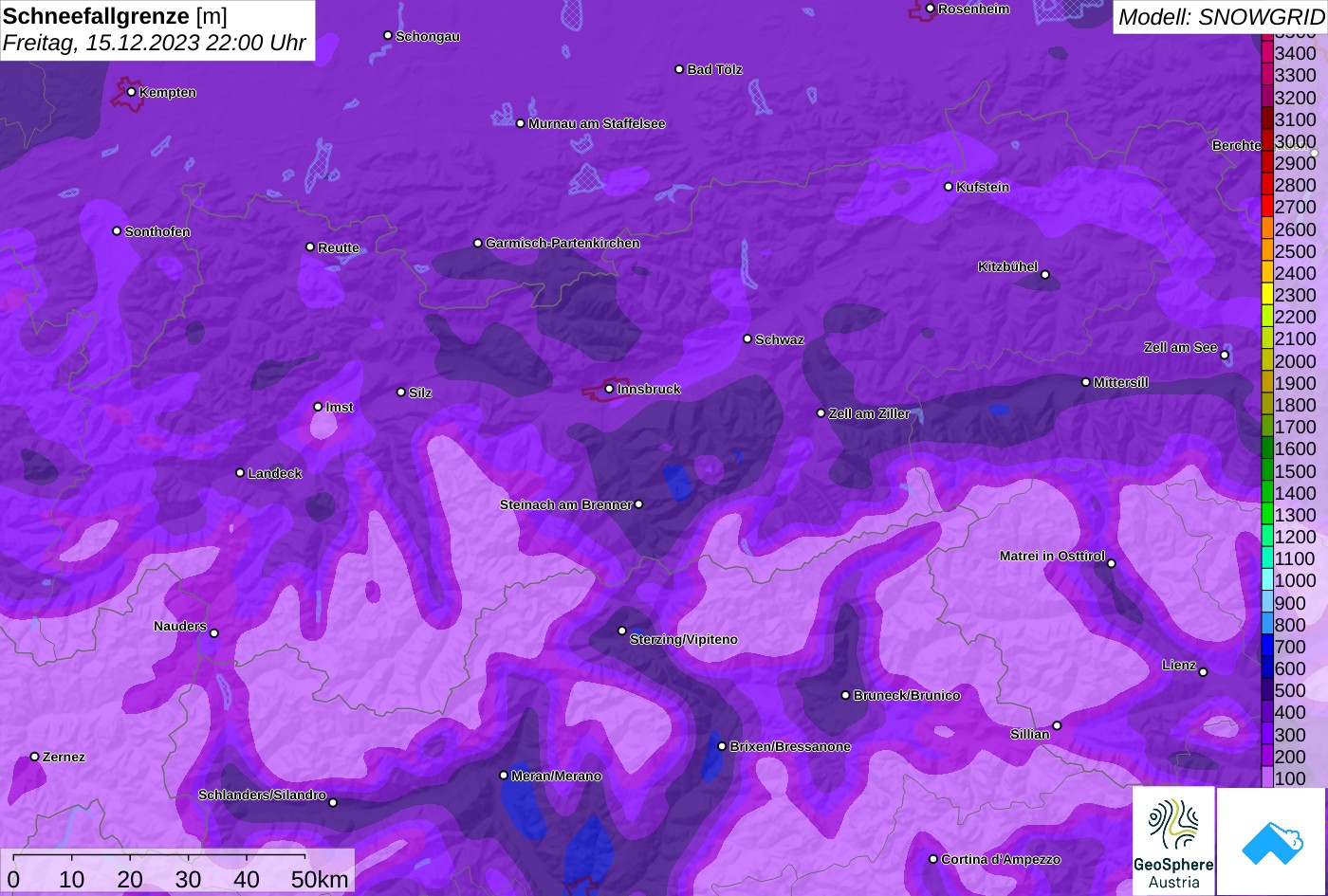1328x896 pixels.
Task: Click the Zernez marker dot
Action: click(x=35, y=757)
